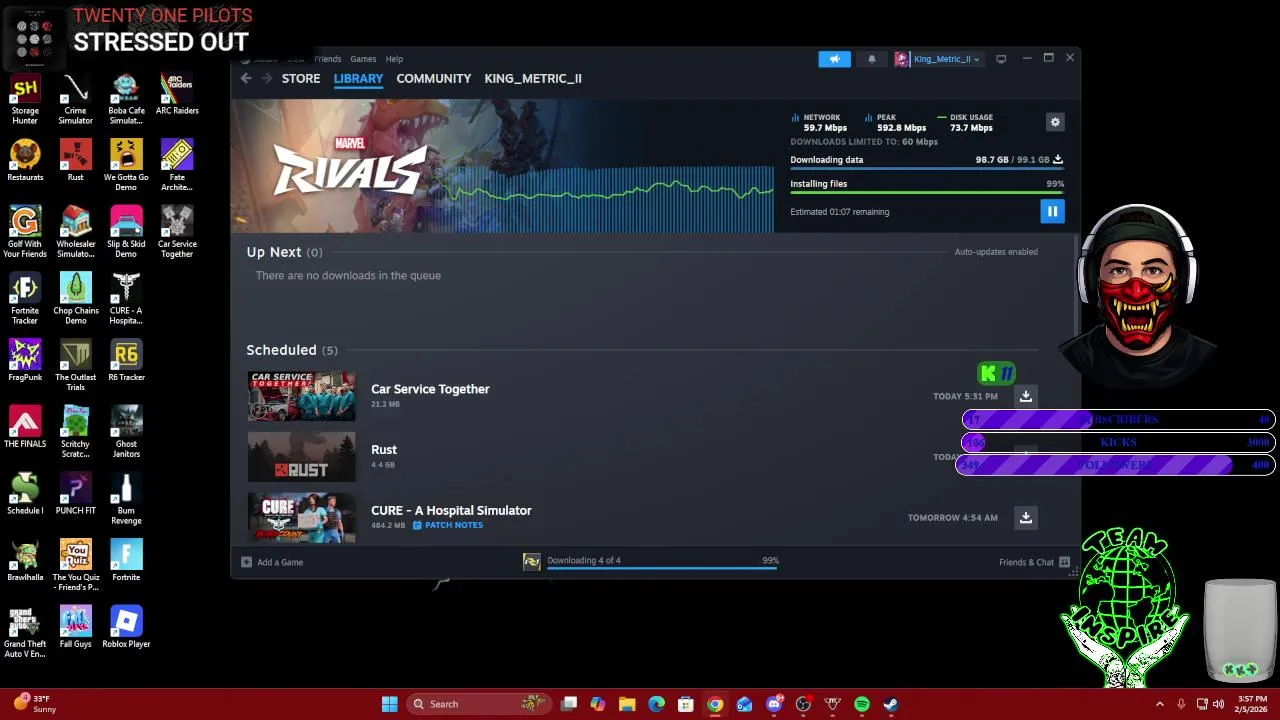
Task: Open Fortnite Tracker desktop shortcut
Action: click(x=25, y=299)
